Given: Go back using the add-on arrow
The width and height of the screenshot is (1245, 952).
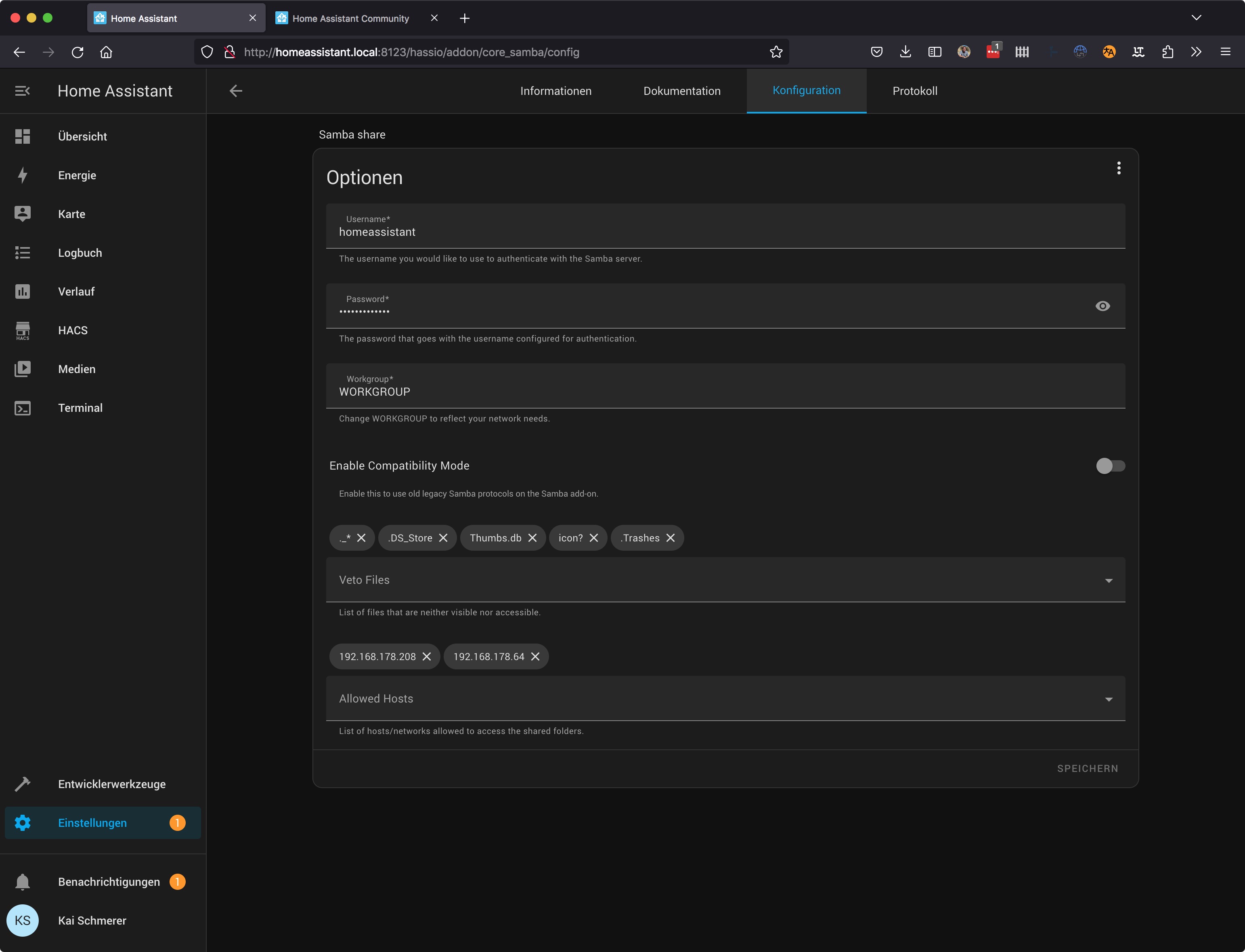Looking at the screenshot, I should click(x=236, y=91).
